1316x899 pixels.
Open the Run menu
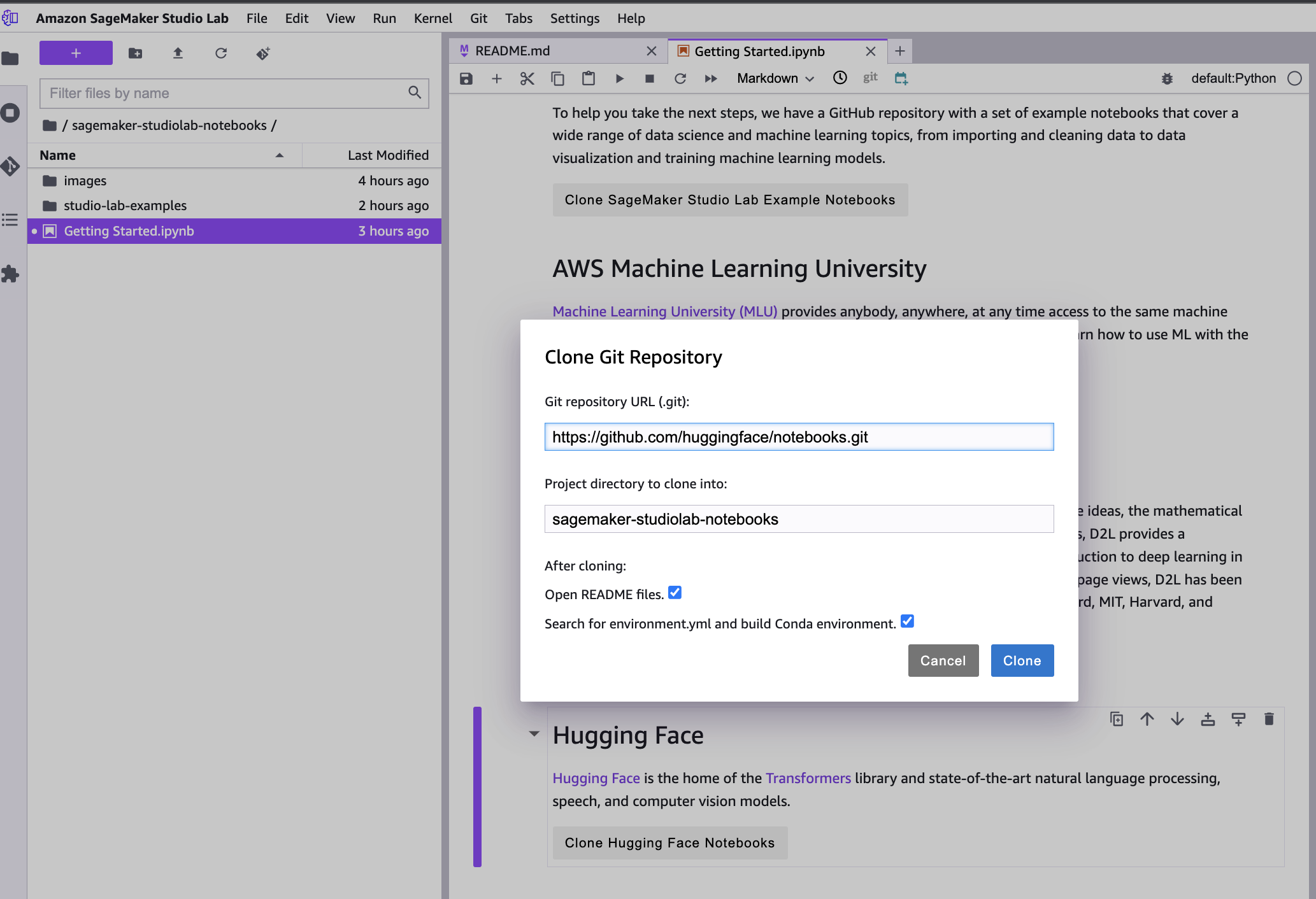384,18
